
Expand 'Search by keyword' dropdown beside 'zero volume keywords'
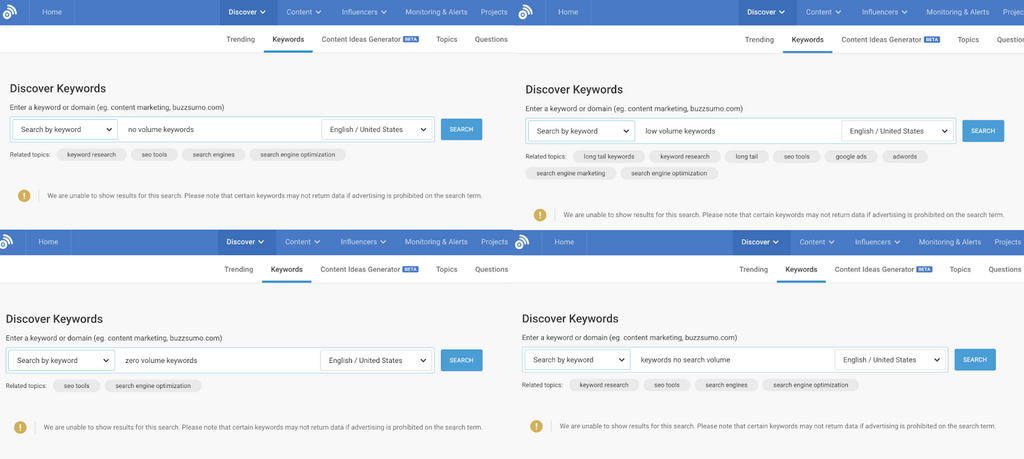[x=62, y=360]
